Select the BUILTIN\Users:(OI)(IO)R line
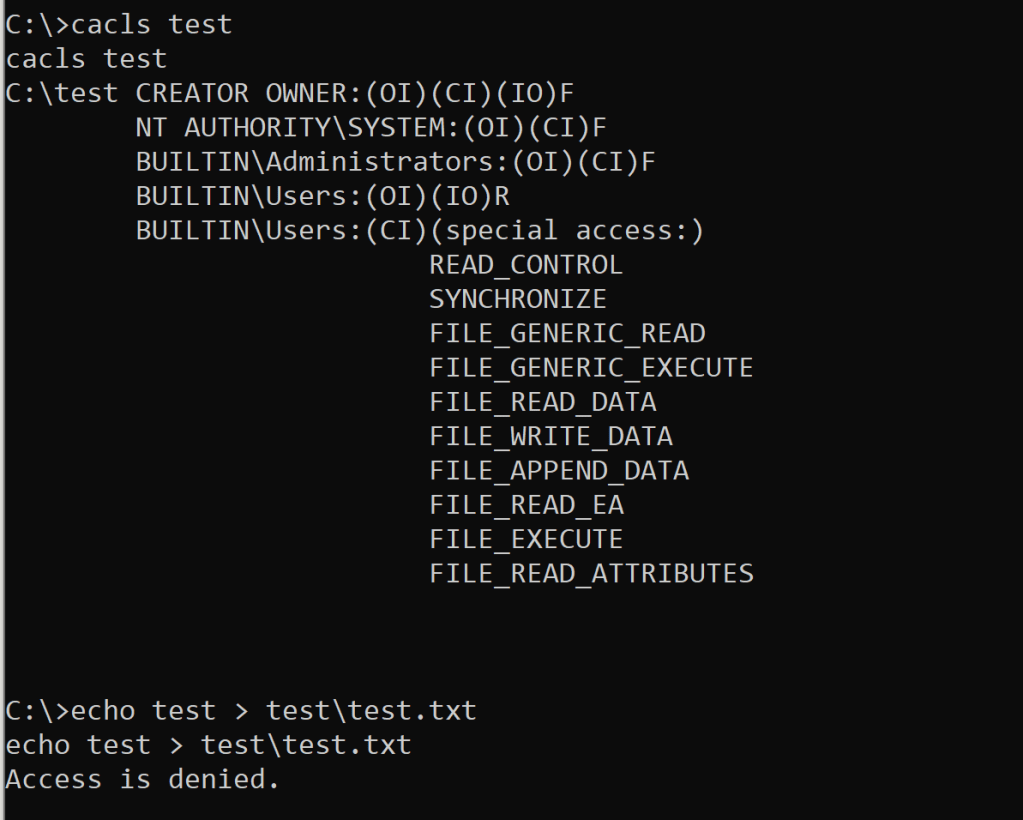Image resolution: width=1023 pixels, height=820 pixels. tap(323, 197)
